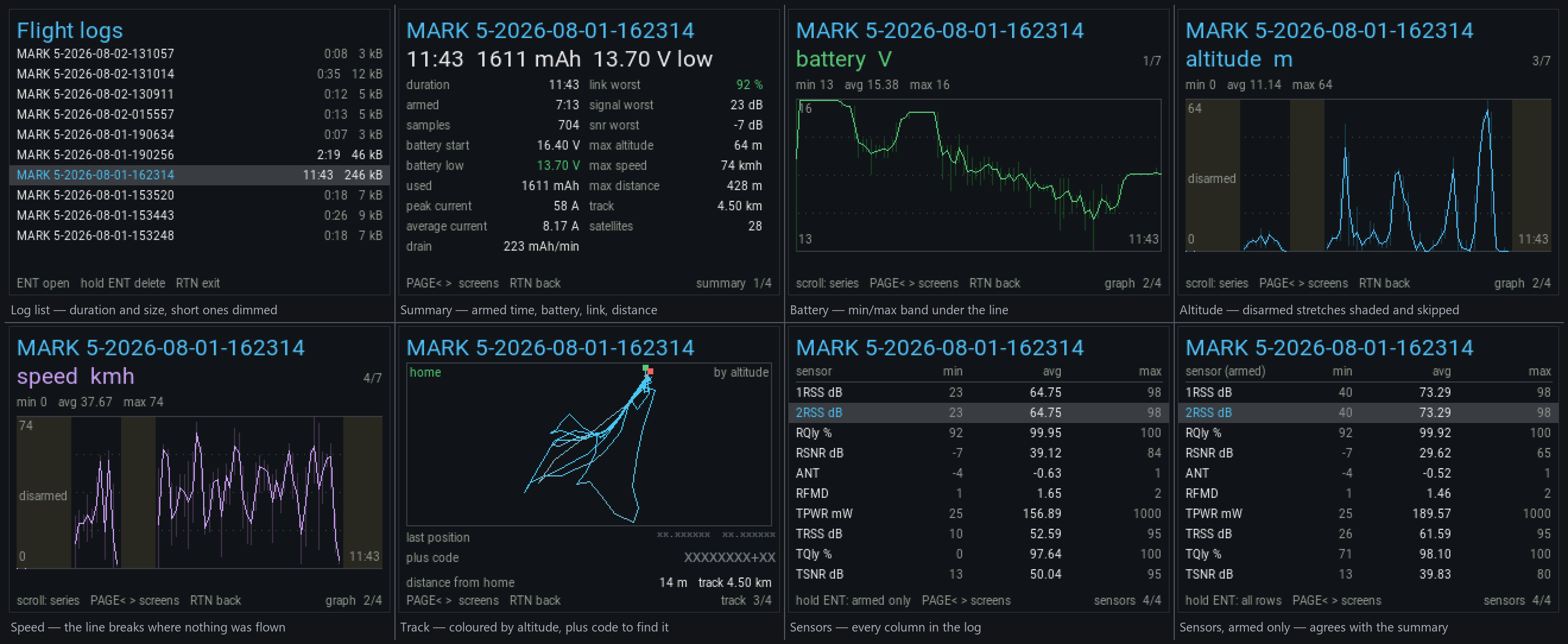Click the red marker square on track
The width and height of the screenshot is (1568, 644).
pyautogui.click(x=650, y=371)
